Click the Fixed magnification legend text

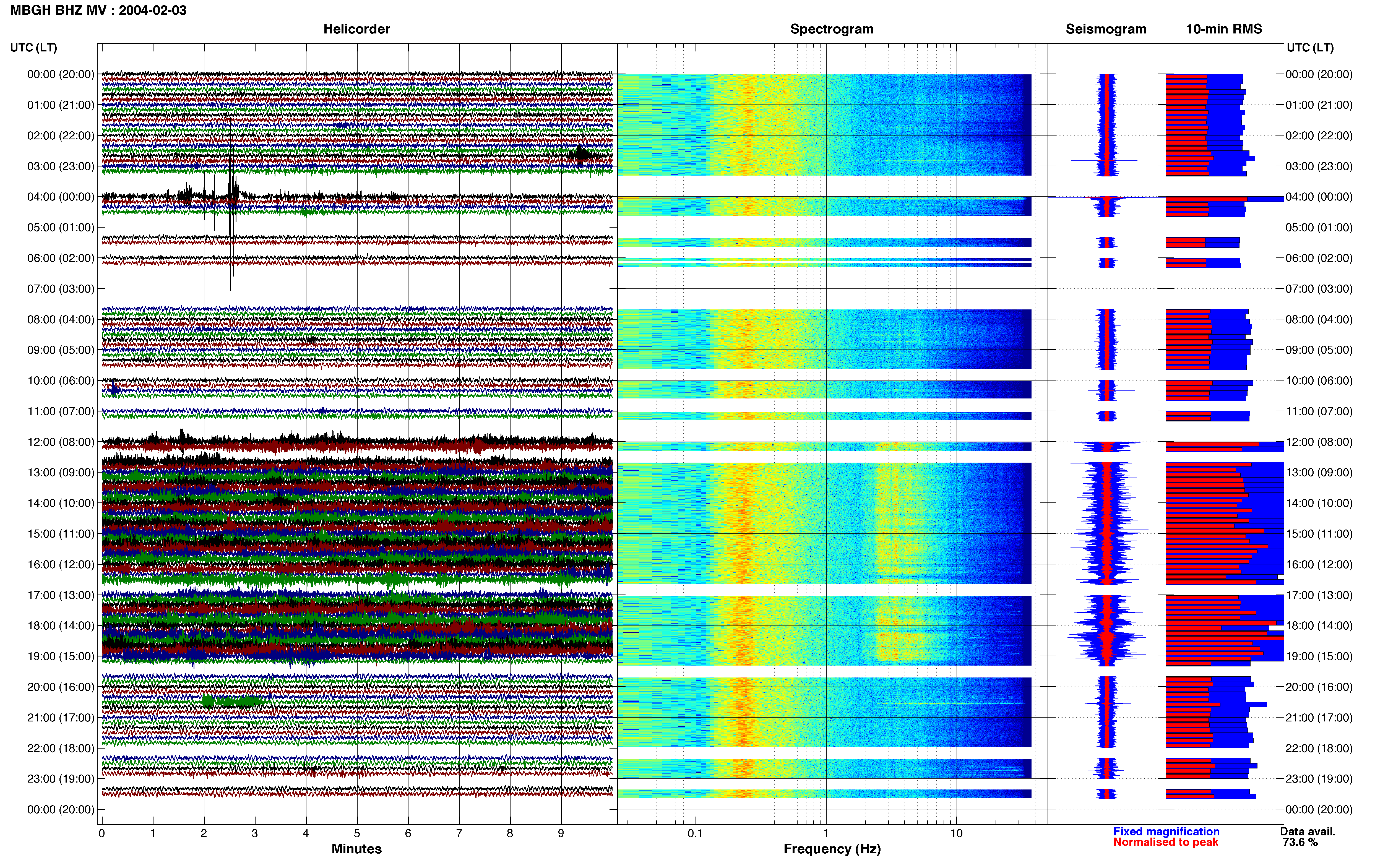[1166, 831]
